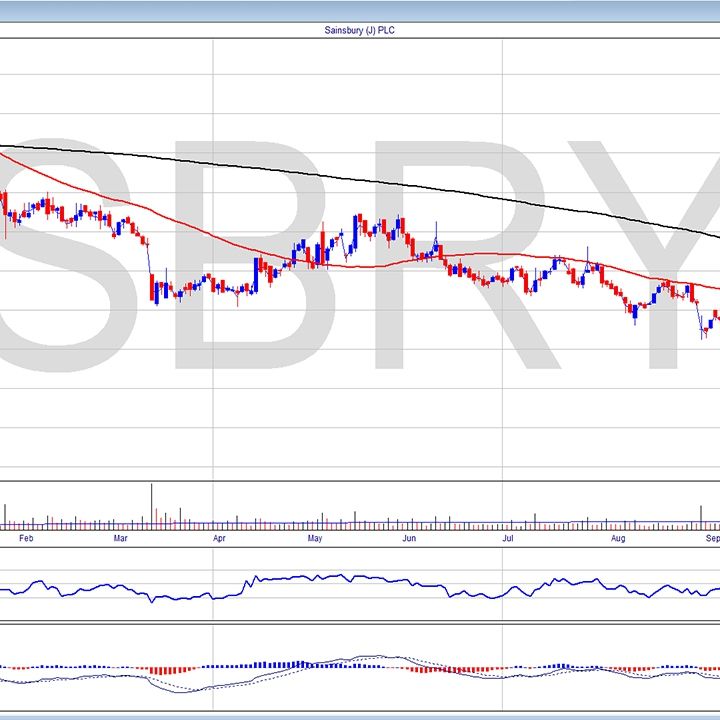The height and width of the screenshot is (720, 720).
Task: Click the Mar label on the date axis
Action: click(120, 538)
